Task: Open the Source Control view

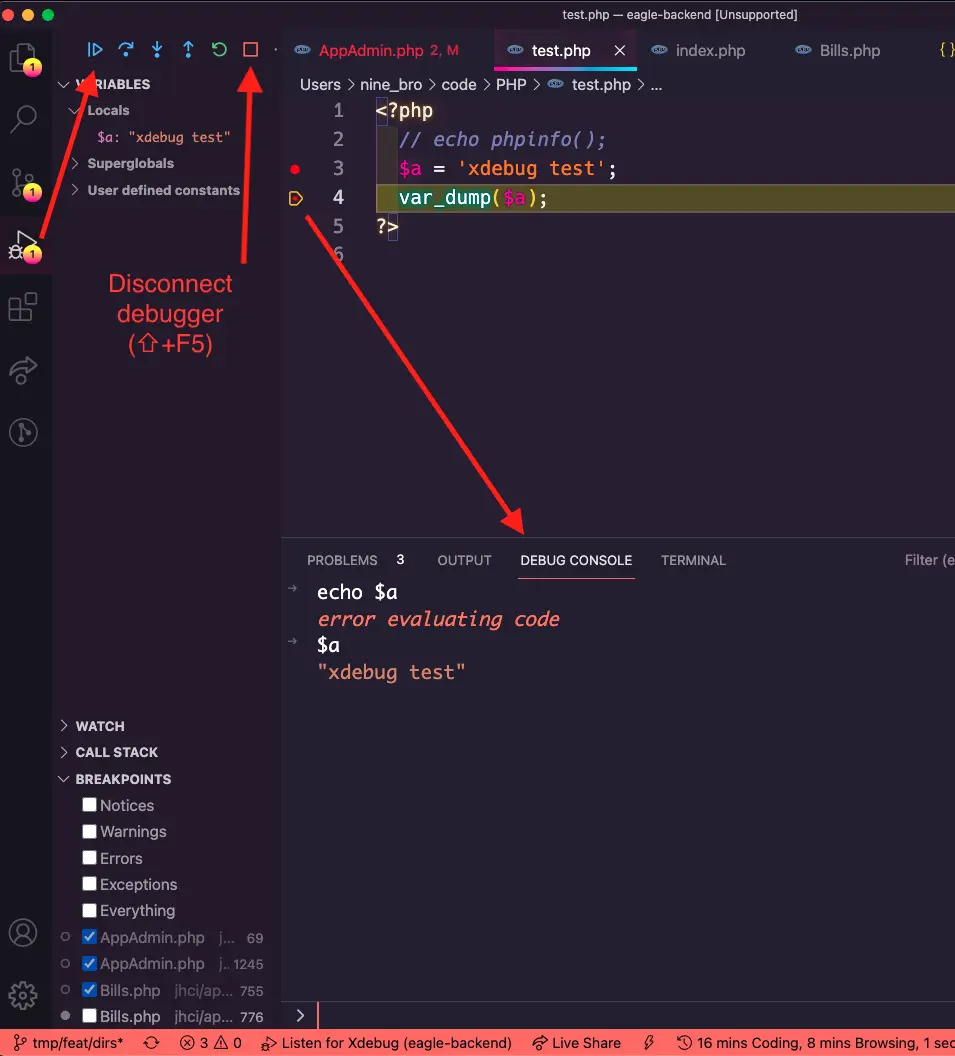Action: [x=24, y=183]
